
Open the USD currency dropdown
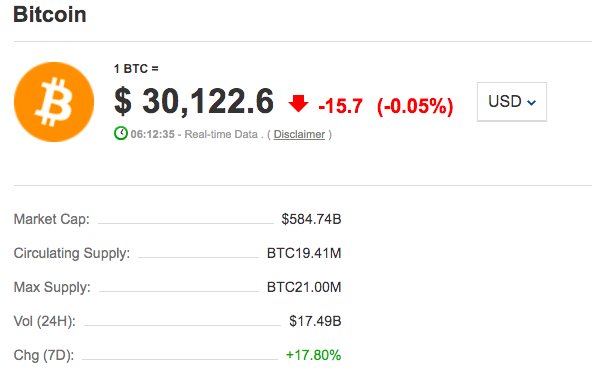(512, 102)
